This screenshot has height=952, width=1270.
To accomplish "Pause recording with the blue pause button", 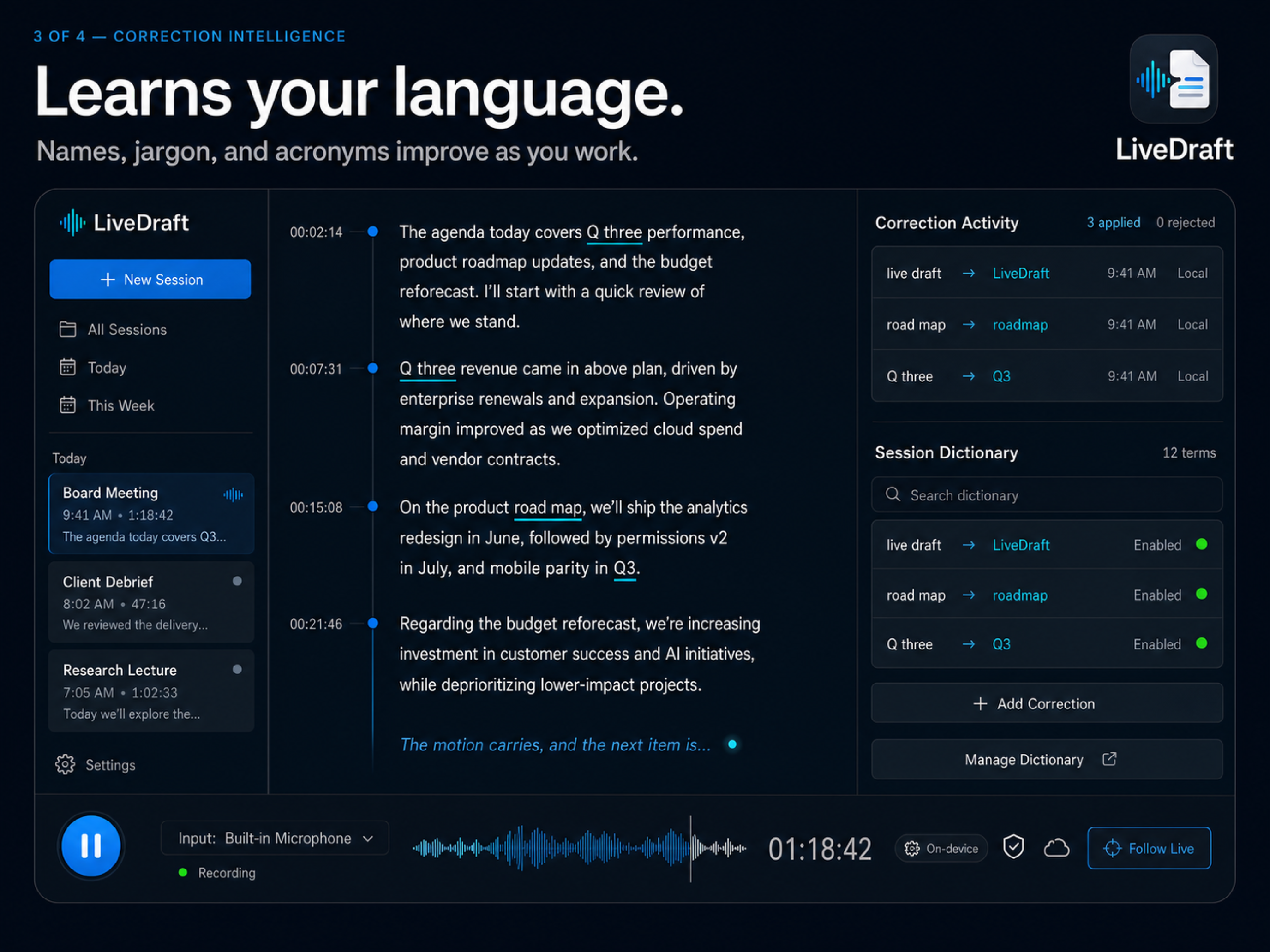I will pyautogui.click(x=91, y=846).
